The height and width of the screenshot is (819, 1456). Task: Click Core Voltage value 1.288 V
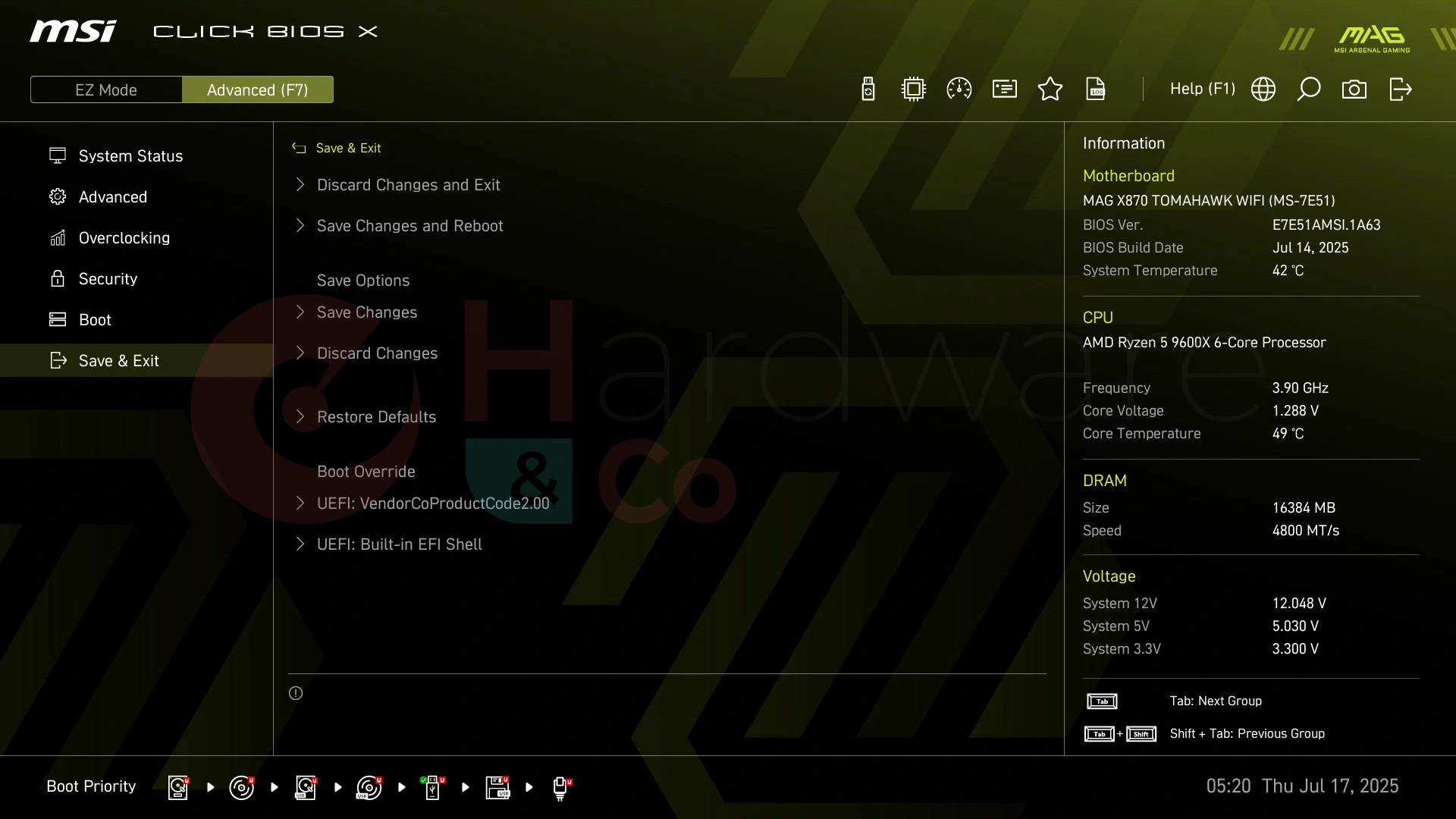coord(1295,411)
